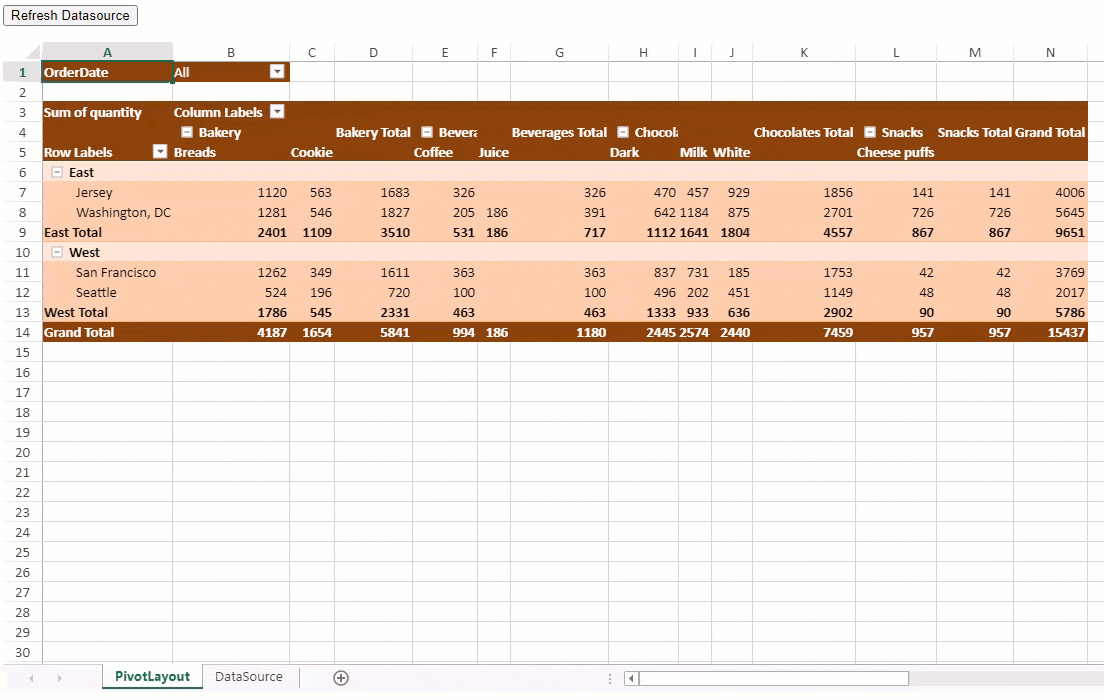The image size is (1104, 700).
Task: Click the tab strip splitter dots
Action: [x=610, y=678]
